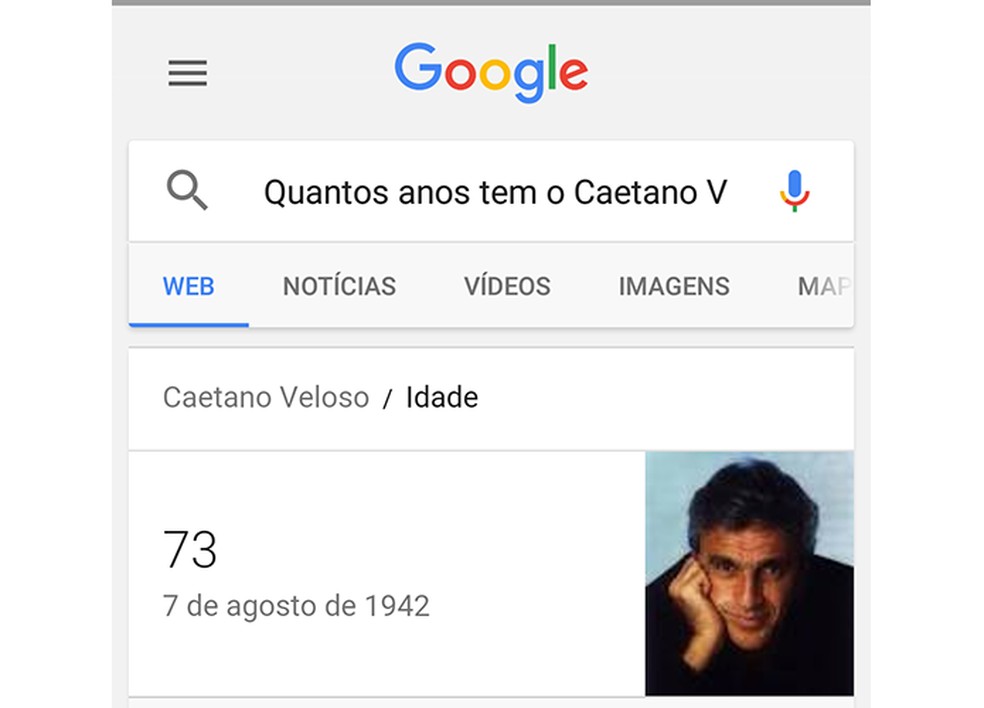Click the birth date '7 de agosto de 1942'
984x708 pixels.
point(296,606)
